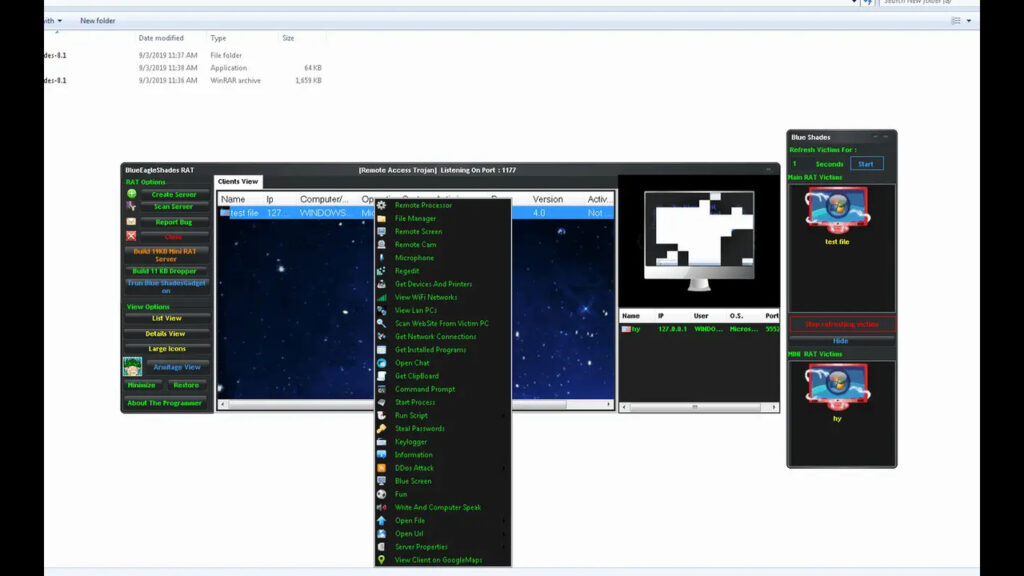Click the Regedit icon in the context menu
The height and width of the screenshot is (576, 1024).
381,270
